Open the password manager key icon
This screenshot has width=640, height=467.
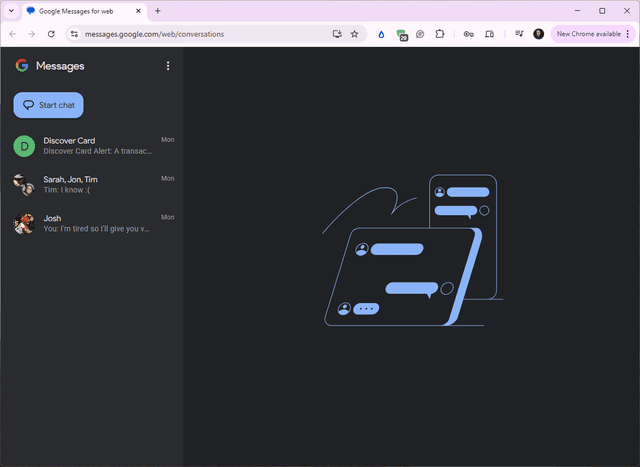(468, 33)
